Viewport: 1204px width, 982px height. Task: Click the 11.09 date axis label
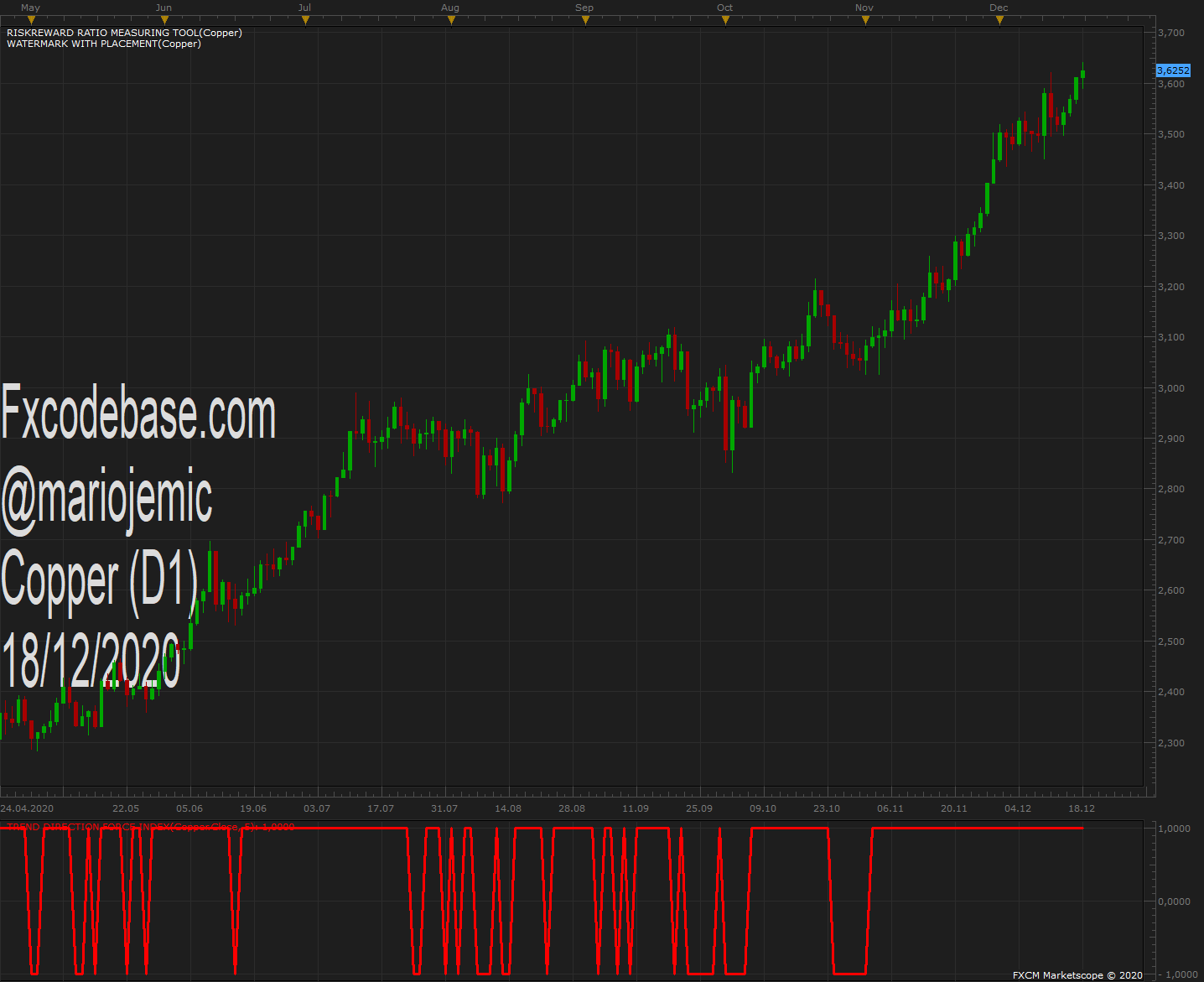[x=636, y=808]
